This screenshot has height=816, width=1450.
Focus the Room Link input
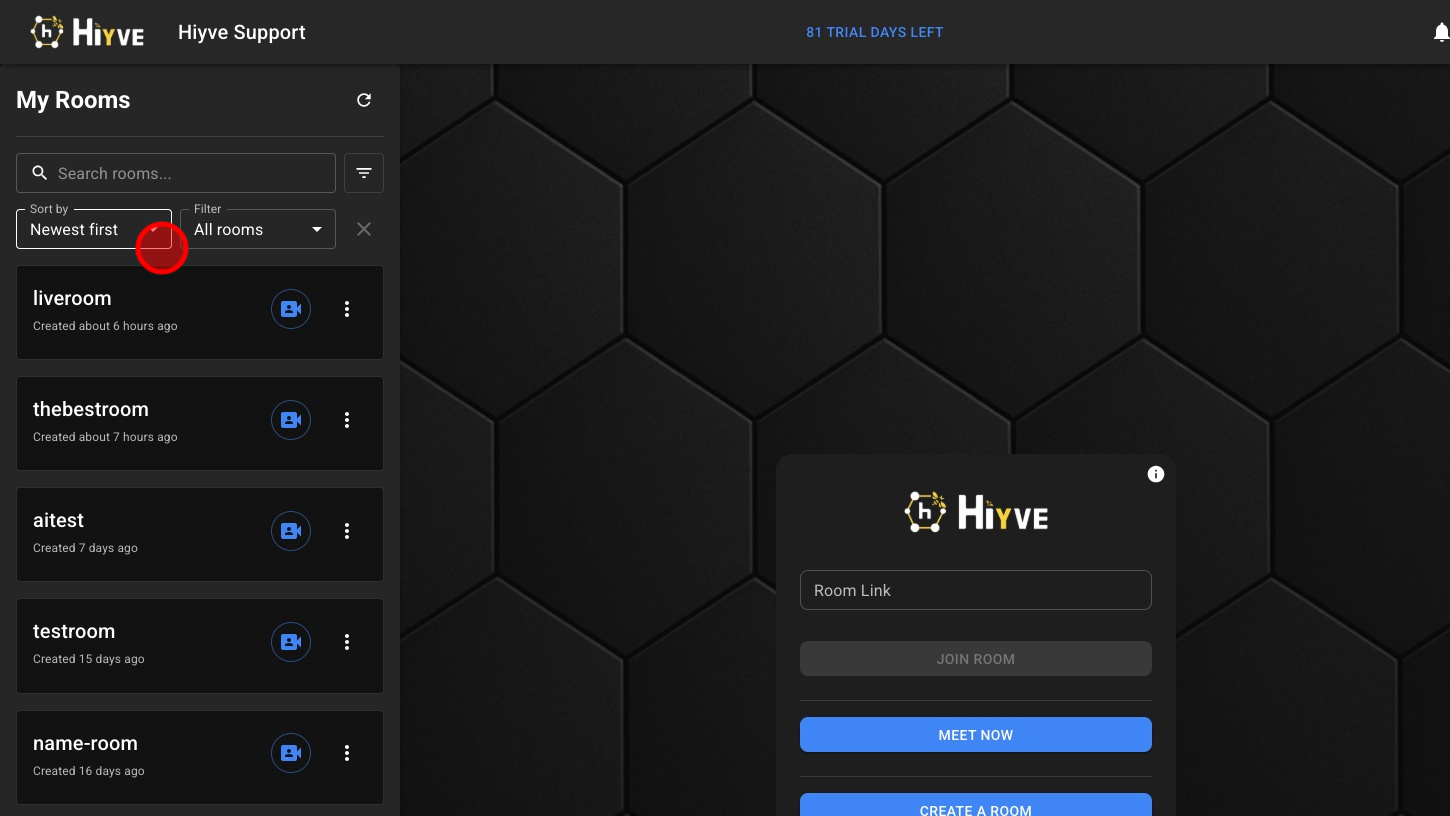975,590
